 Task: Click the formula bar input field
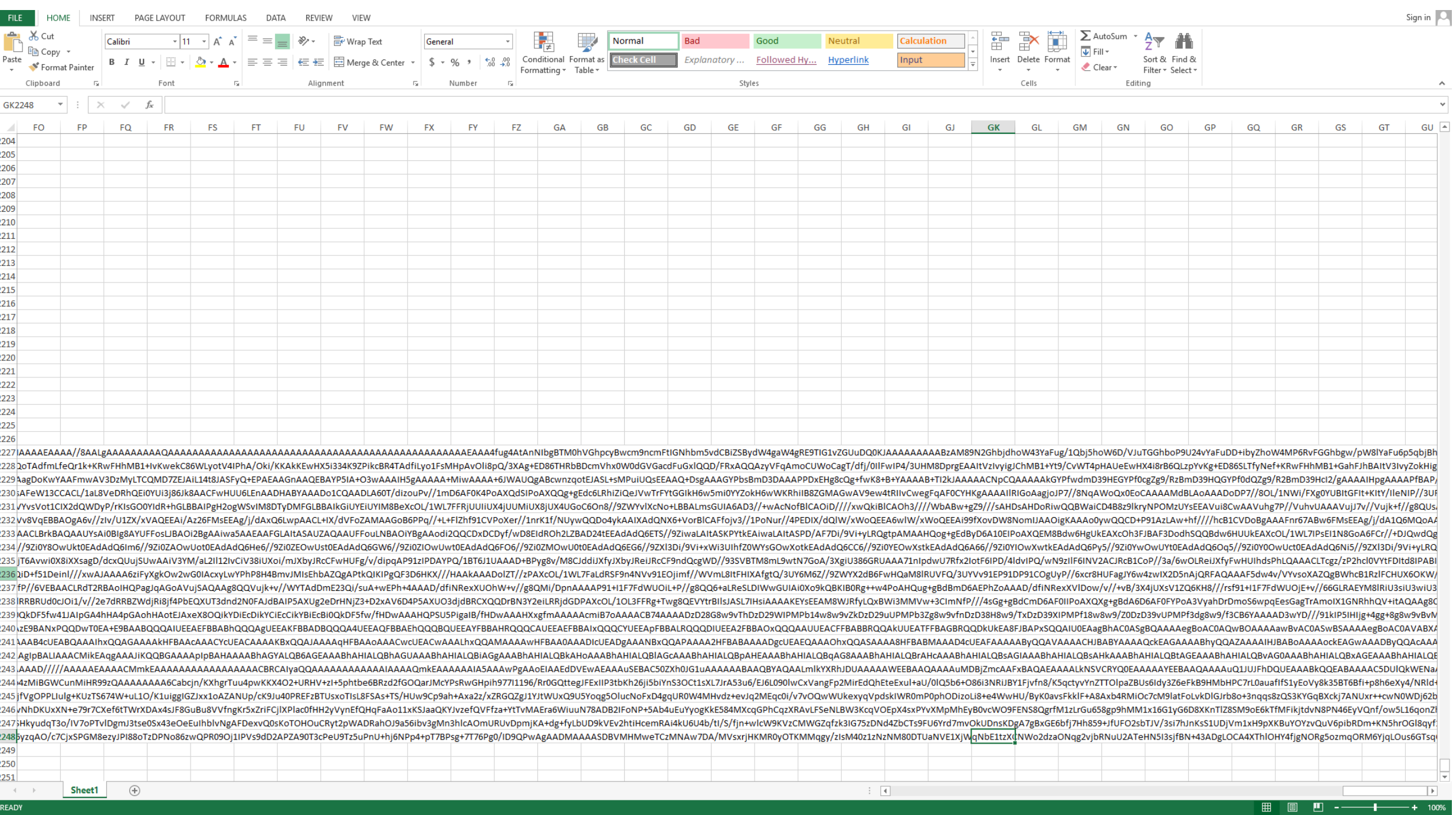801,105
